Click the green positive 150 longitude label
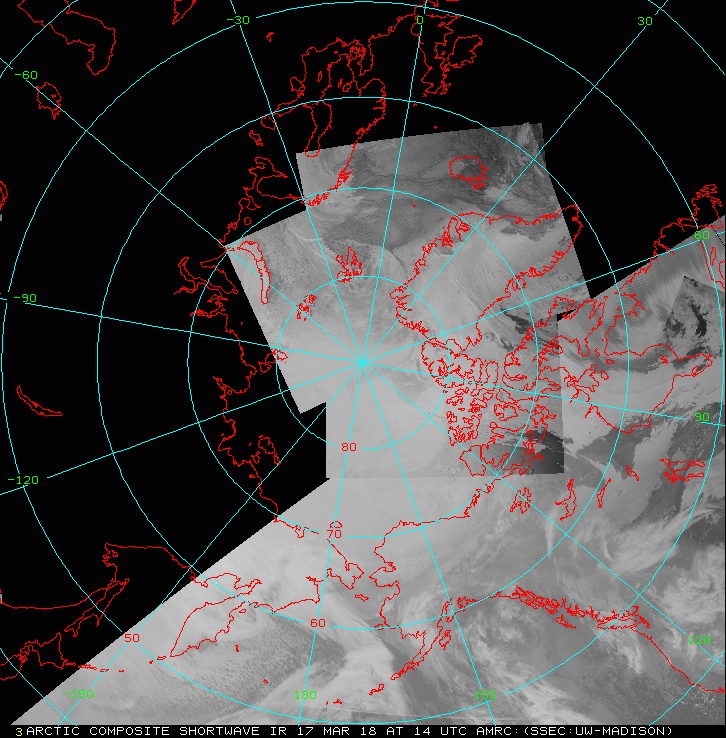Image resolution: width=726 pixels, height=738 pixels. 485,695
